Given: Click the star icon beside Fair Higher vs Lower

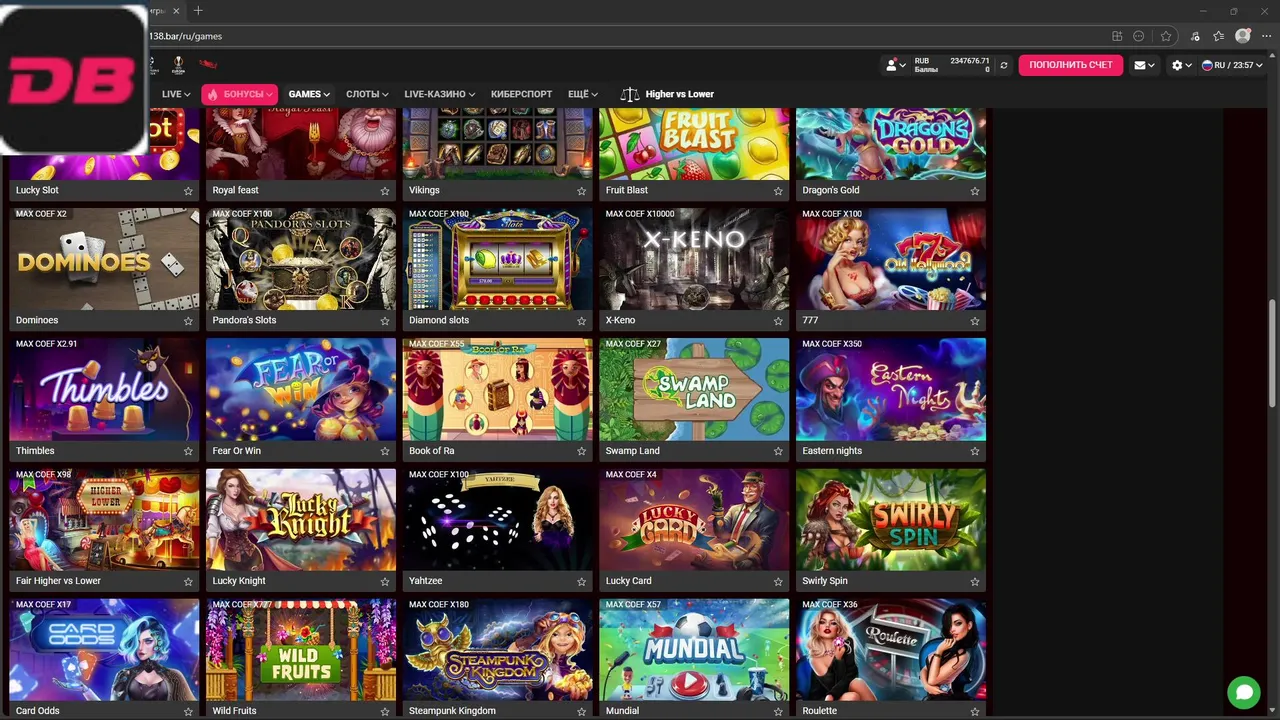Looking at the screenshot, I should 188,581.
